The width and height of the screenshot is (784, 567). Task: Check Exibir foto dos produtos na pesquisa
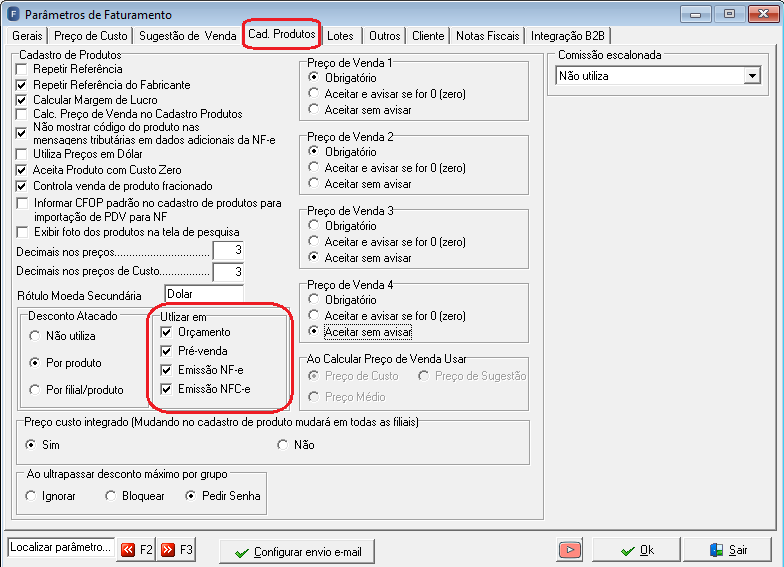[x=22, y=232]
